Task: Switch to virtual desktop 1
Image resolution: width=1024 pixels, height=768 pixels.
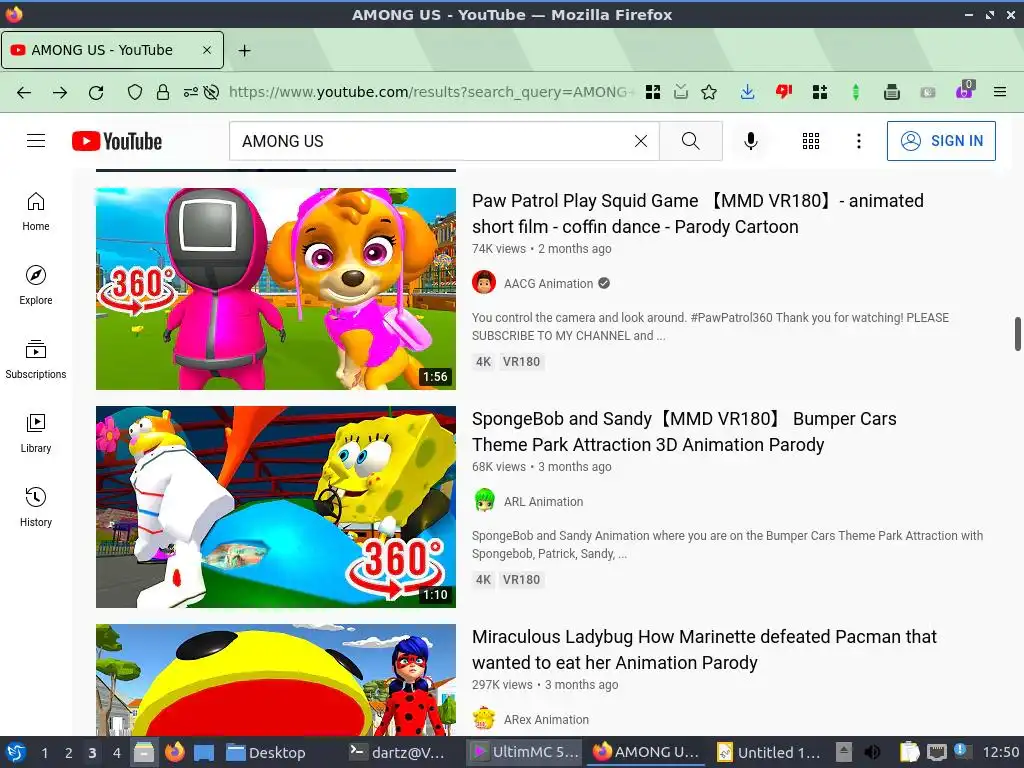Action: click(44, 753)
